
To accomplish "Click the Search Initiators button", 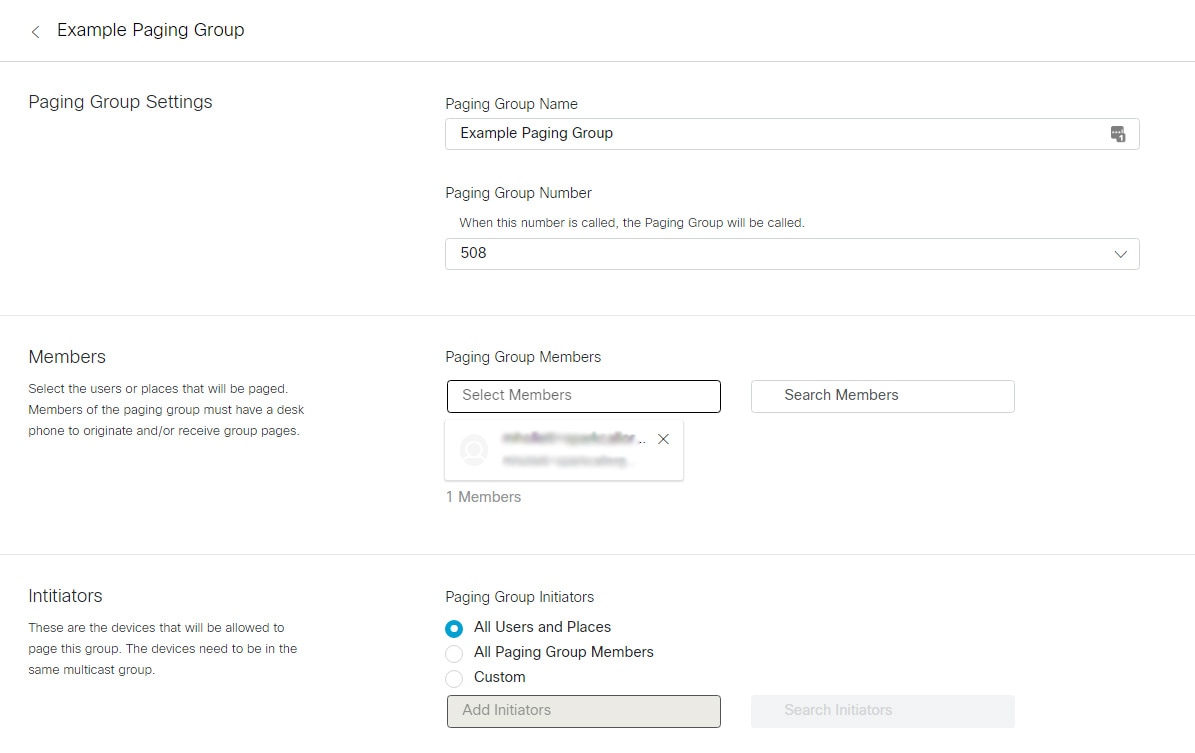I will 881,710.
